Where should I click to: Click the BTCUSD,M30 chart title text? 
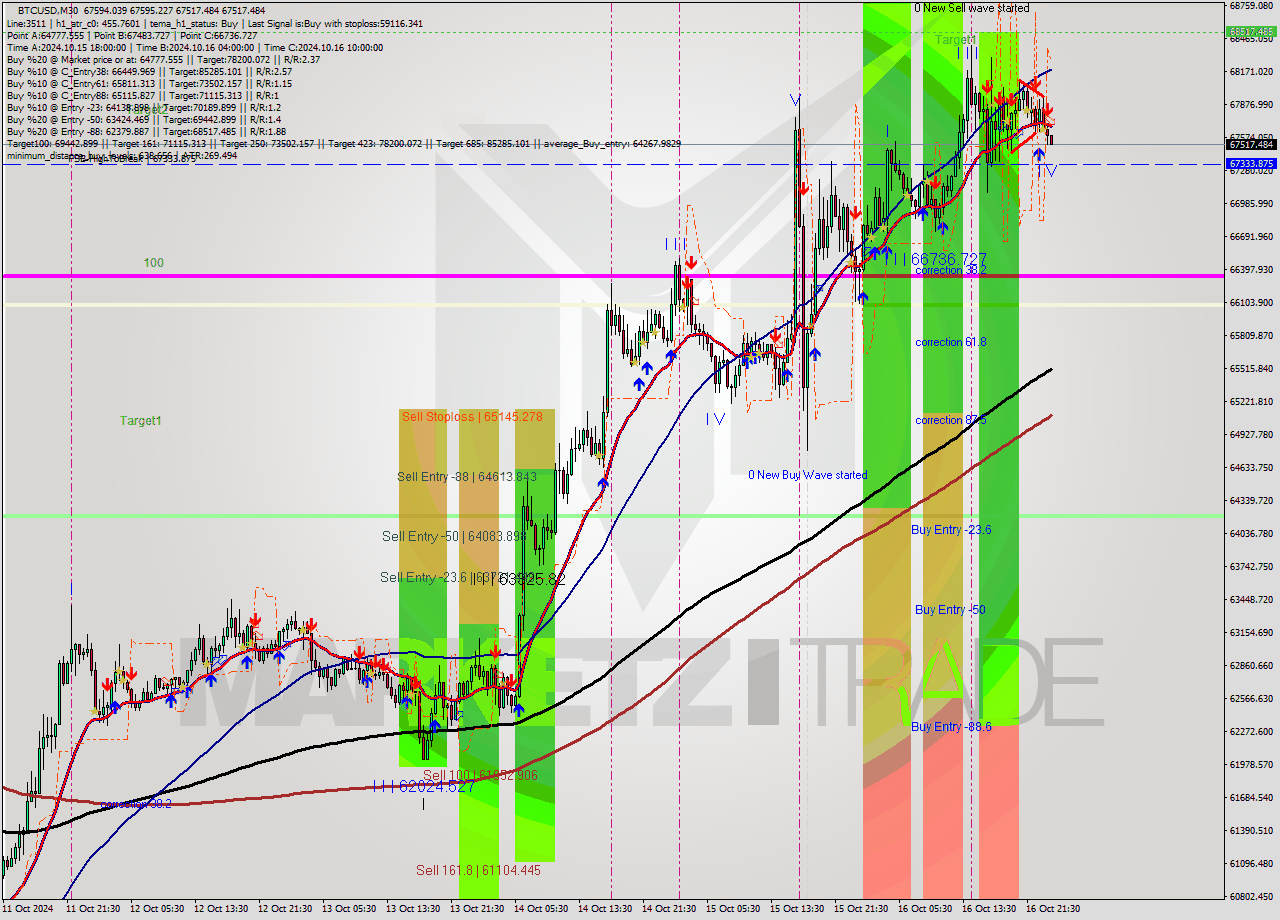click(x=48, y=10)
